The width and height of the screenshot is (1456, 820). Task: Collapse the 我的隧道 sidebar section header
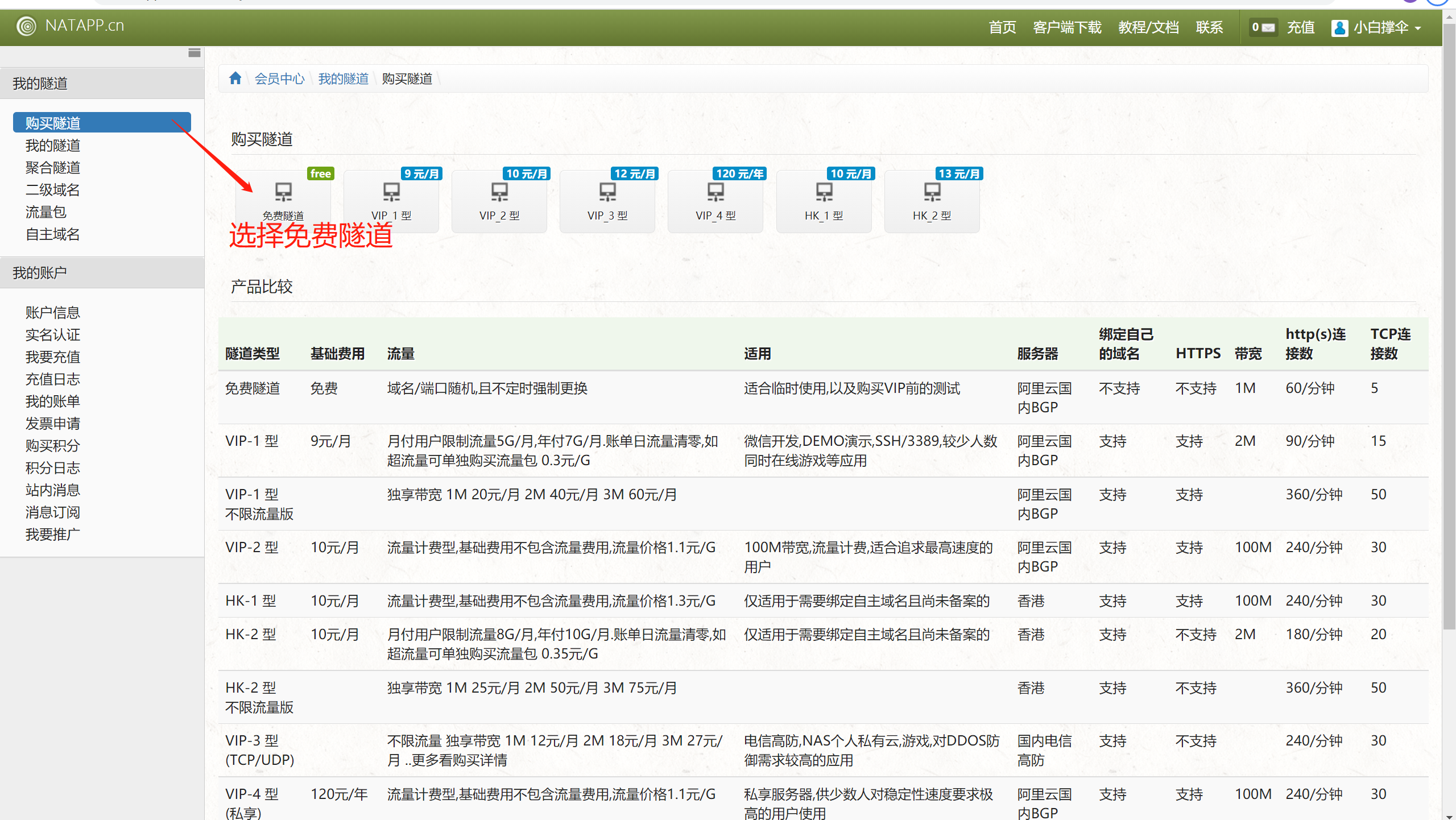click(102, 84)
